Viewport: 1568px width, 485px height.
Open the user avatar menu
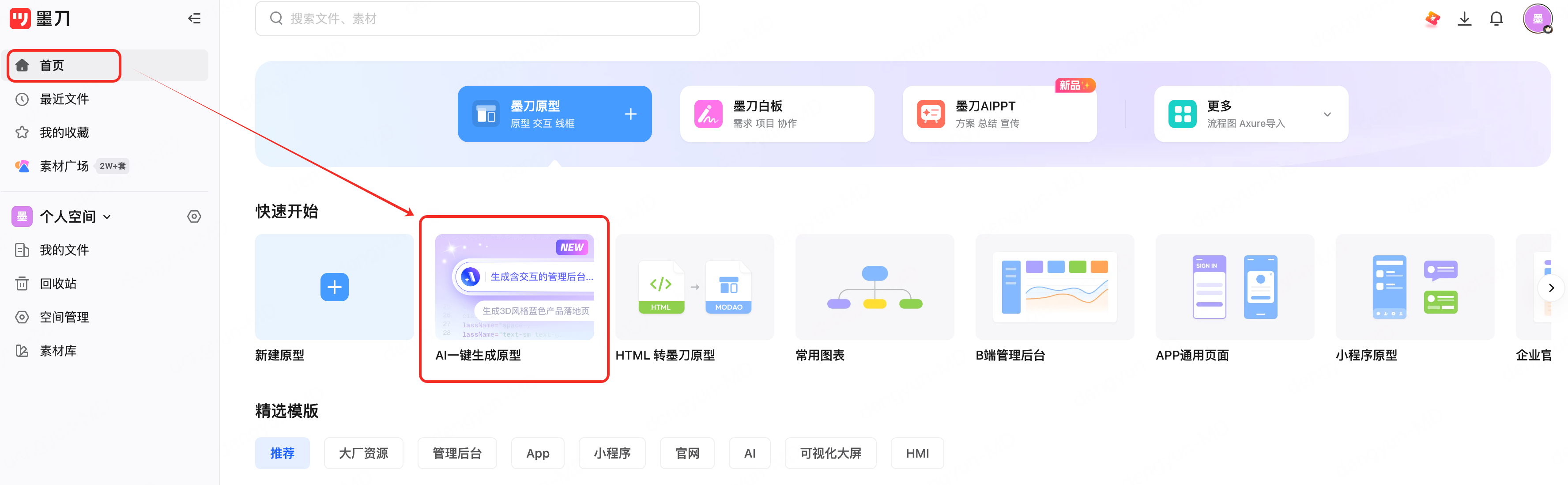click(x=1538, y=18)
